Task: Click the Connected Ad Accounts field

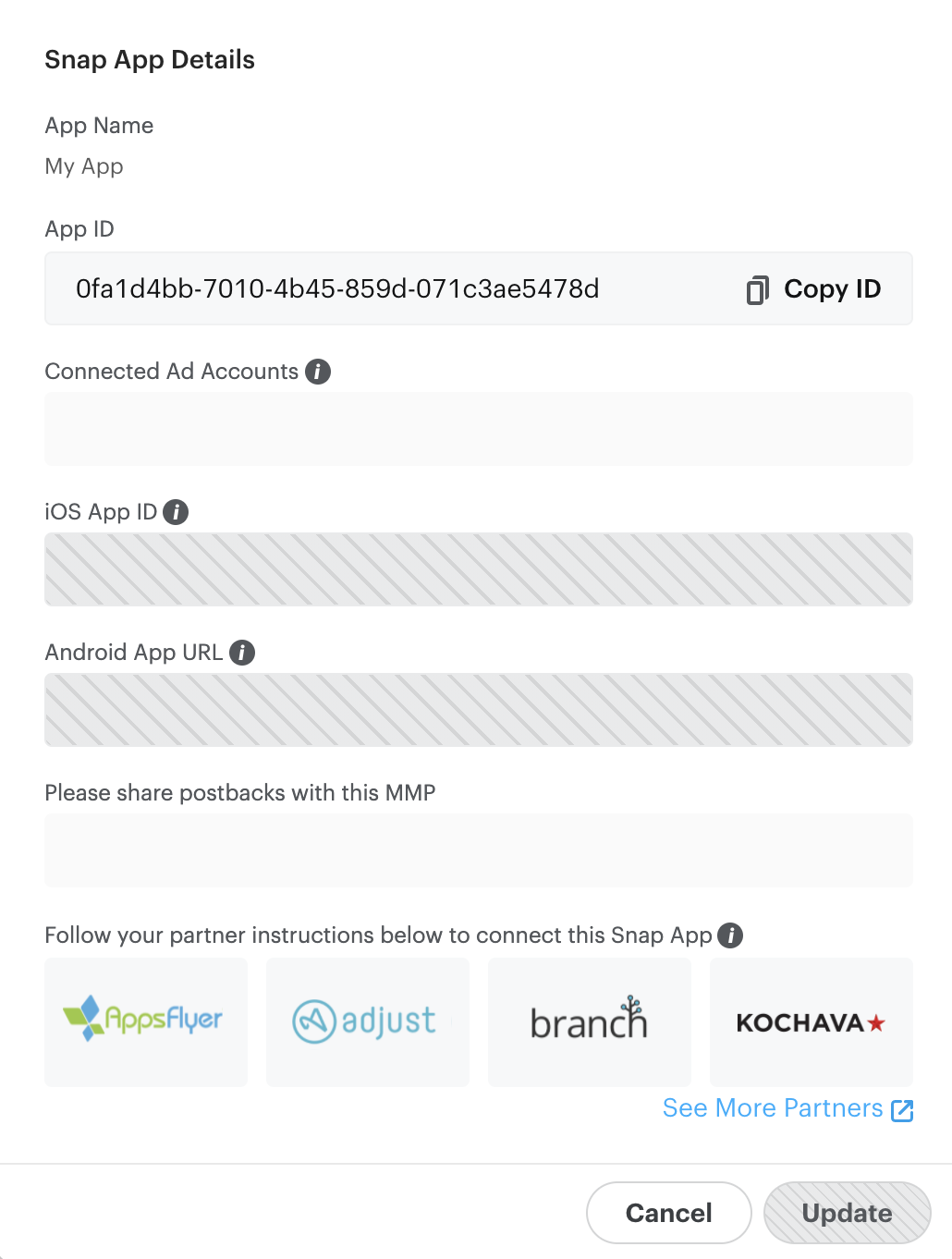Action: (479, 429)
